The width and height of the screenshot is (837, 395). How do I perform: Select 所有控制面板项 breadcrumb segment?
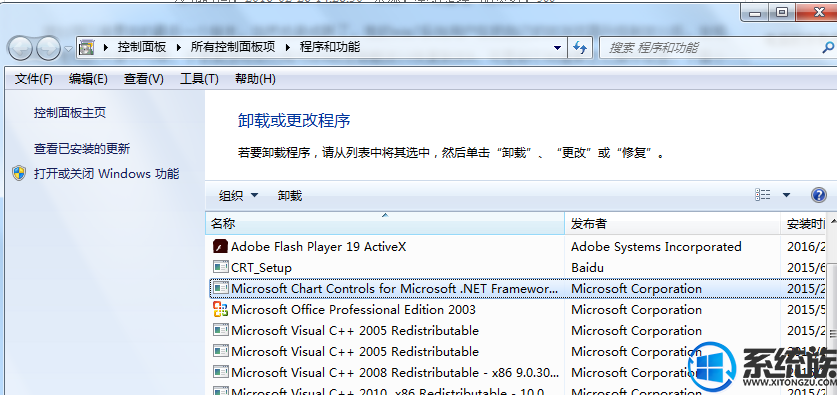(233, 47)
